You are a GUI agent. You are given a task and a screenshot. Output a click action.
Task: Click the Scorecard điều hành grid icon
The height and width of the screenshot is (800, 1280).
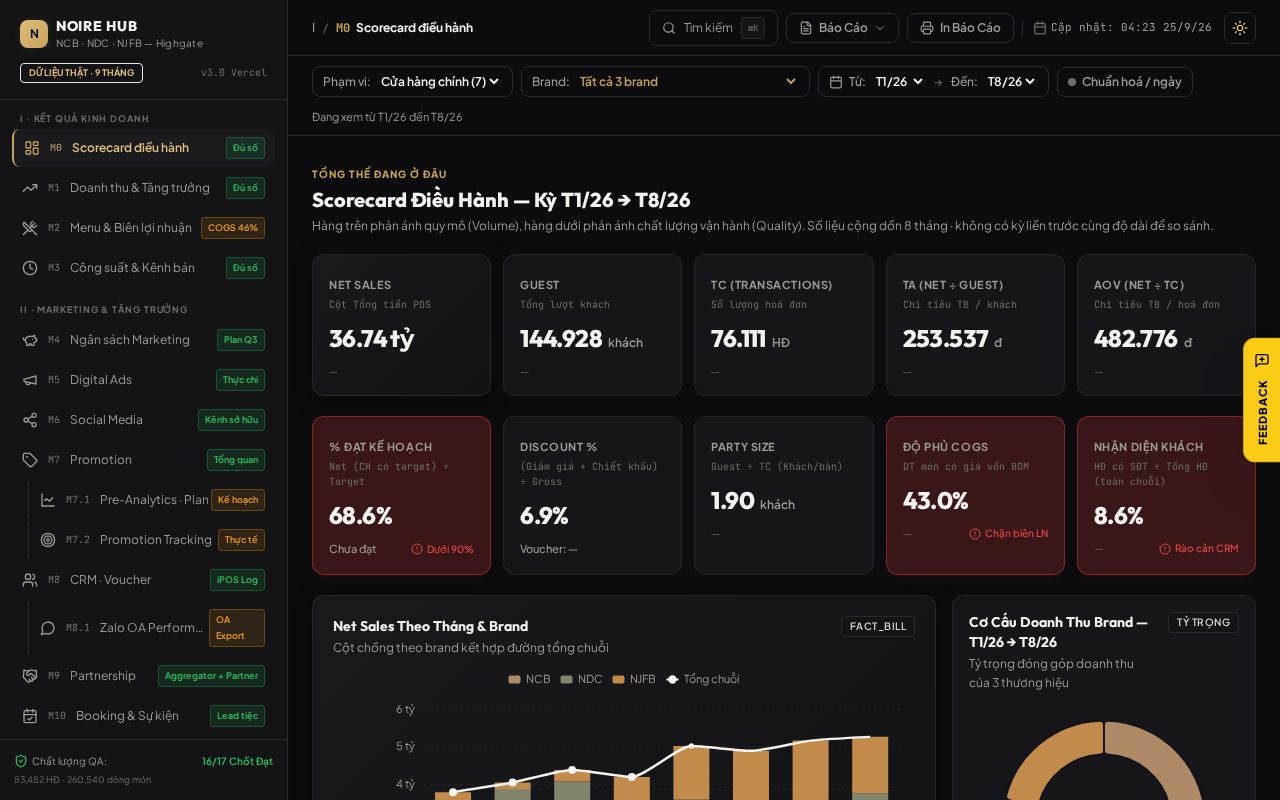point(32,148)
